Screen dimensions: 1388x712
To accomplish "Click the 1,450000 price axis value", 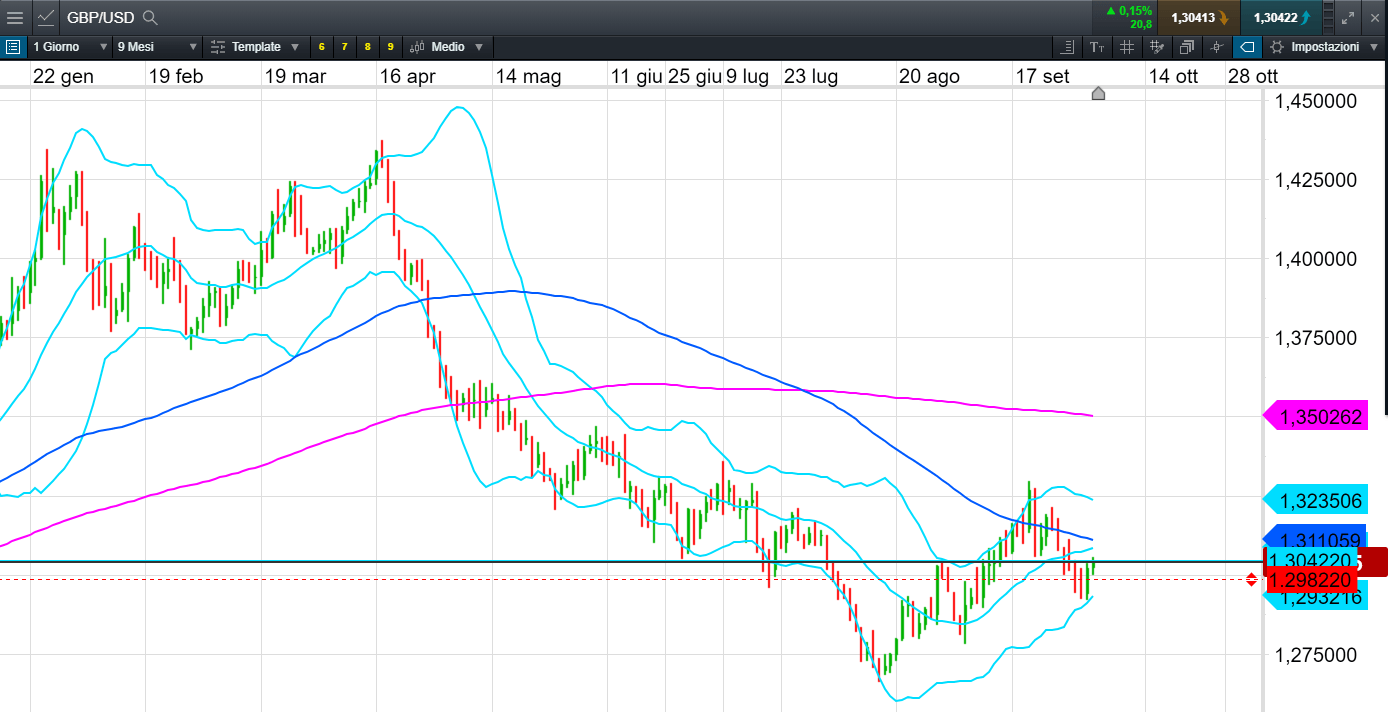I will click(x=1316, y=101).
